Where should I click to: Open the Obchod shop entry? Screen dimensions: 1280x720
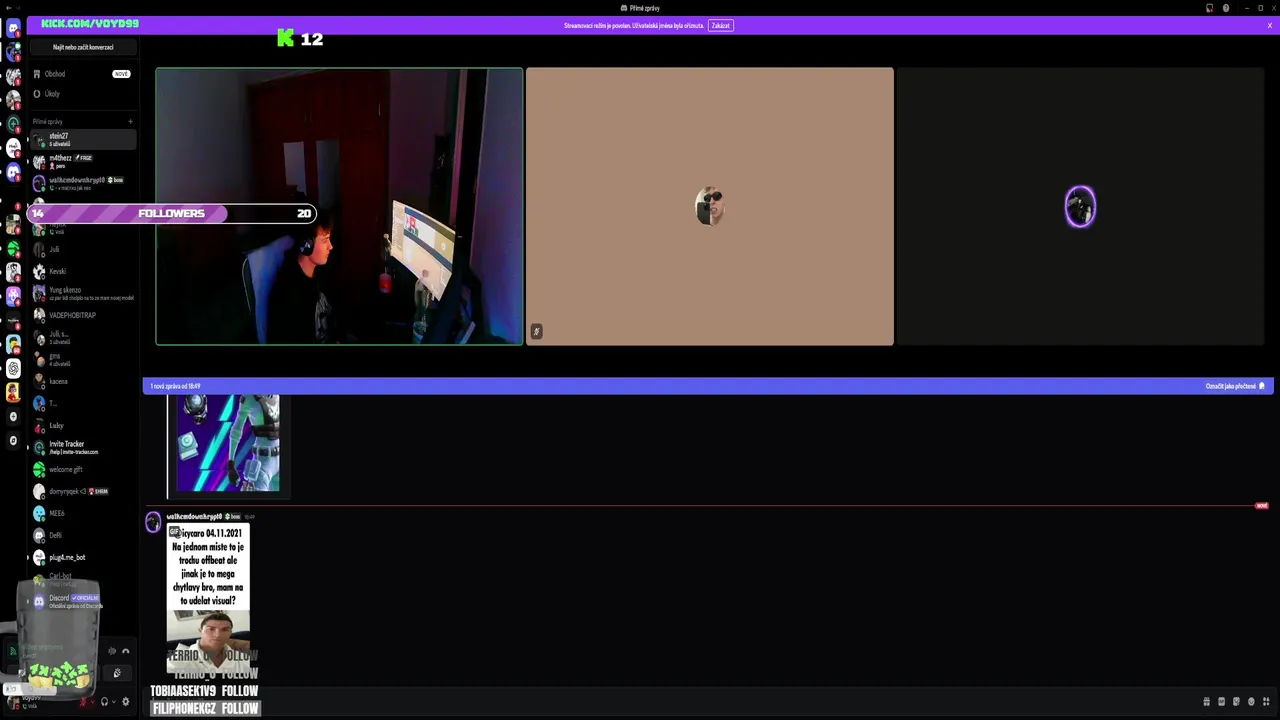point(84,74)
